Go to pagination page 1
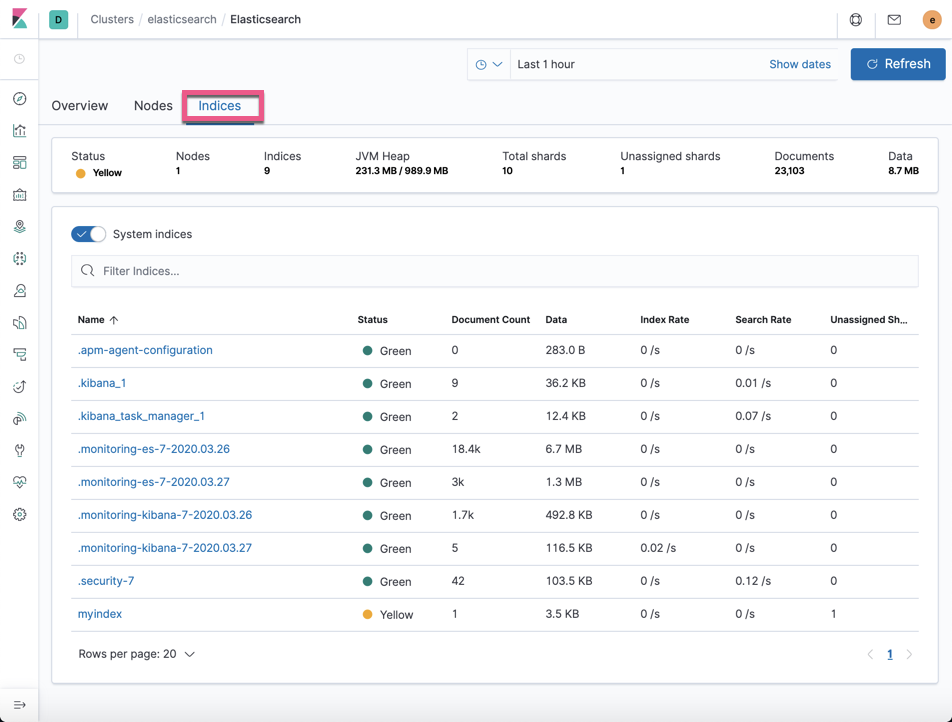Image resolution: width=952 pixels, height=722 pixels. point(890,654)
